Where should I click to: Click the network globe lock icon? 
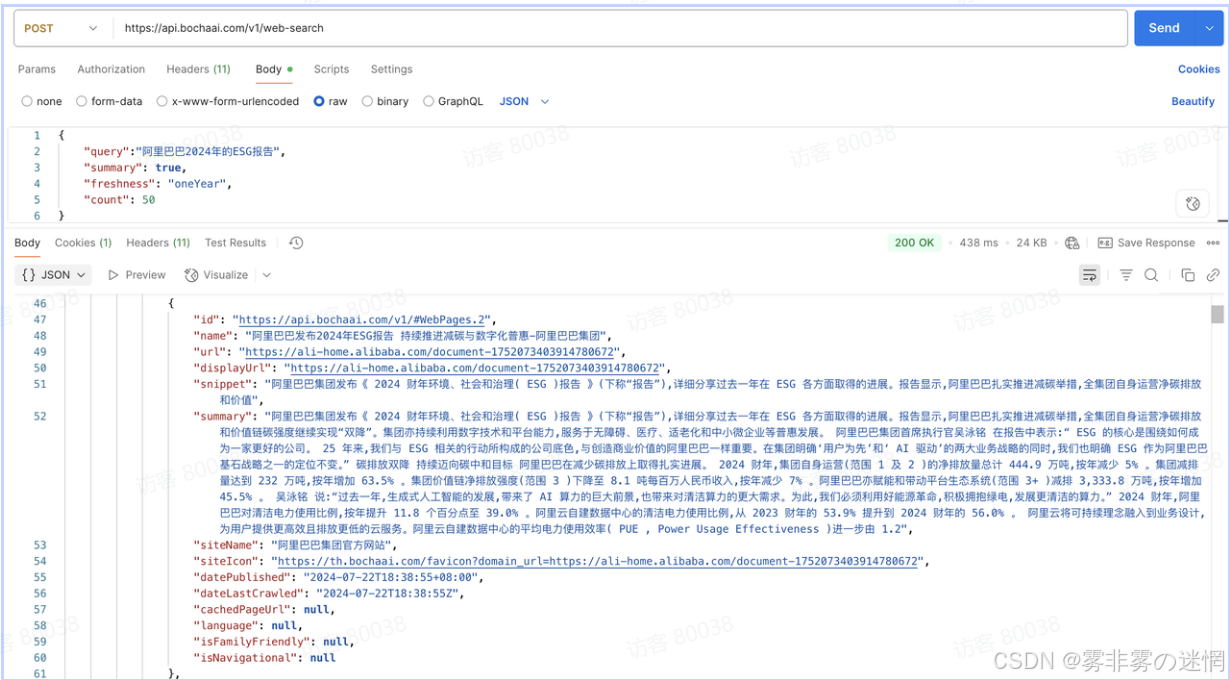[x=1072, y=243]
